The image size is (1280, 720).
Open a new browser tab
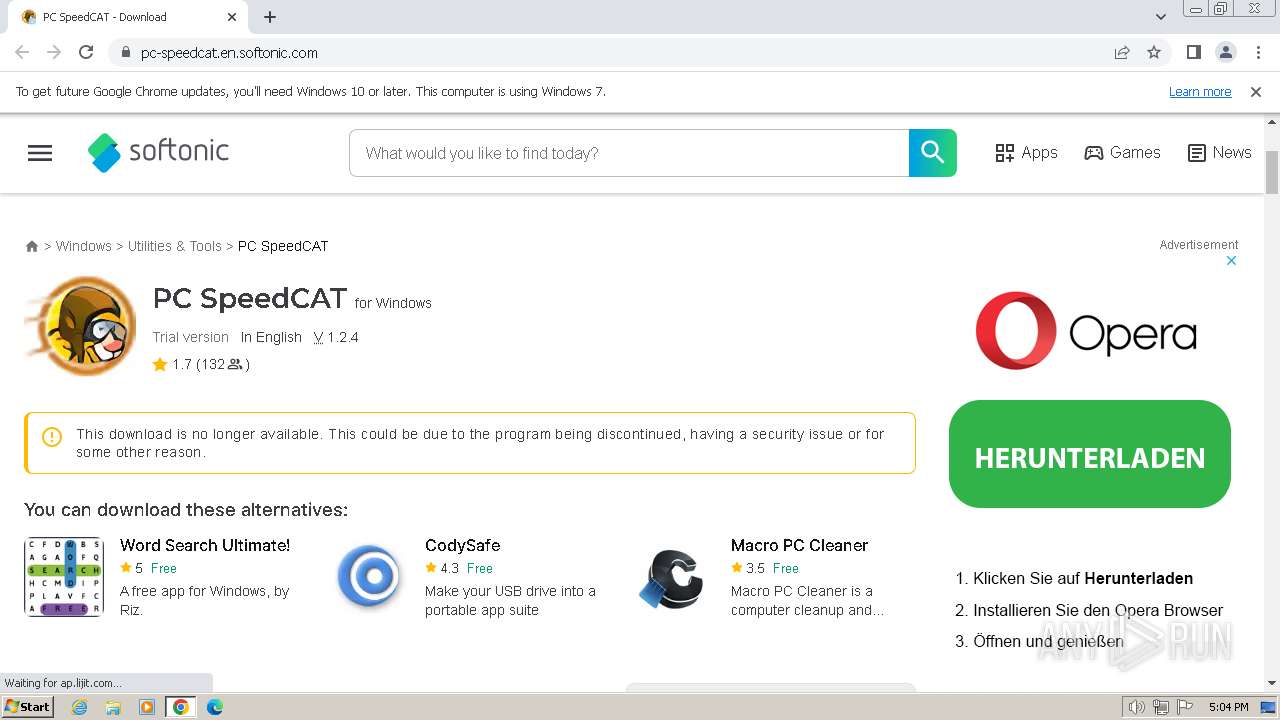[x=270, y=17]
